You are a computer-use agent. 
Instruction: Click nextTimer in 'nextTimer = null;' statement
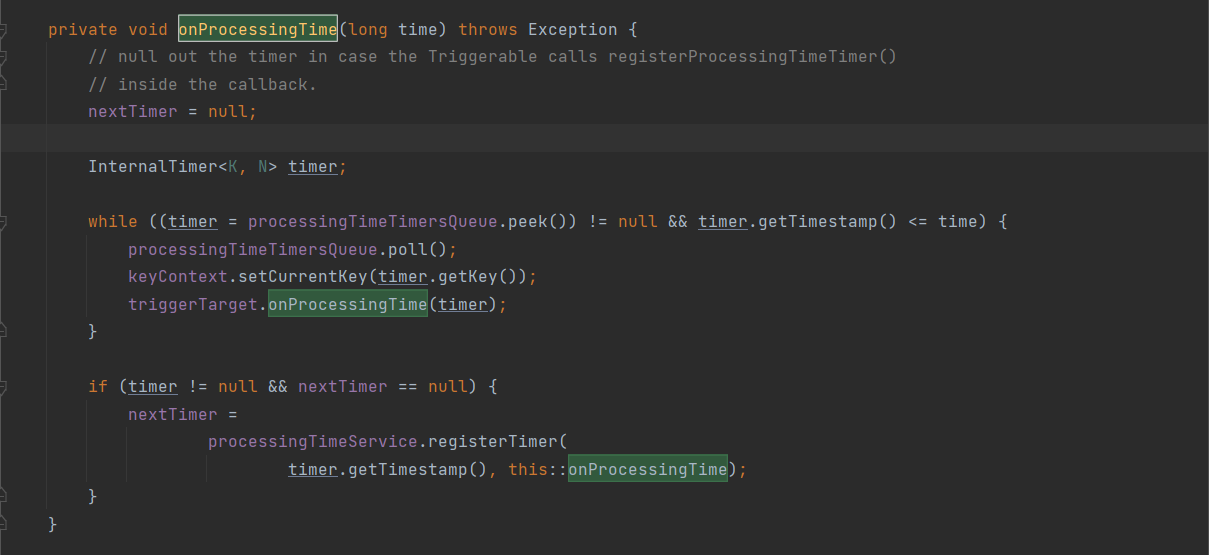point(133,112)
